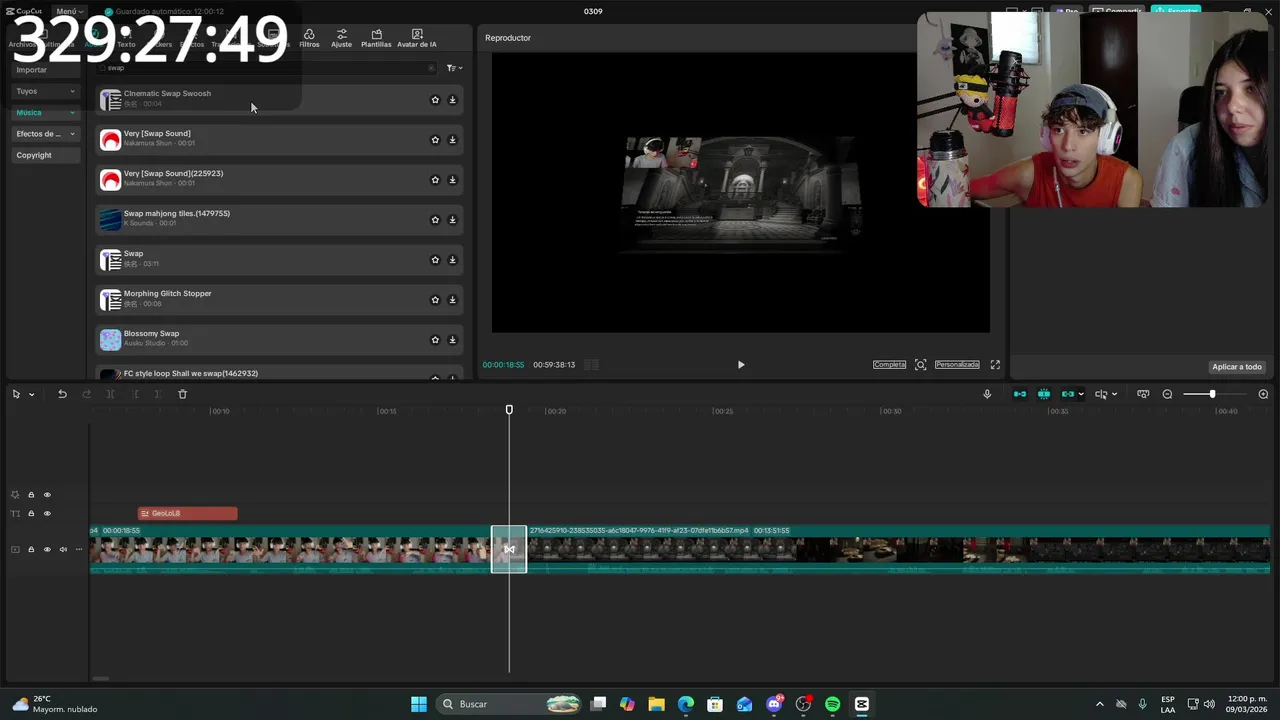The image size is (1280, 720).
Task: Click the transition between video clips
Action: (509, 549)
